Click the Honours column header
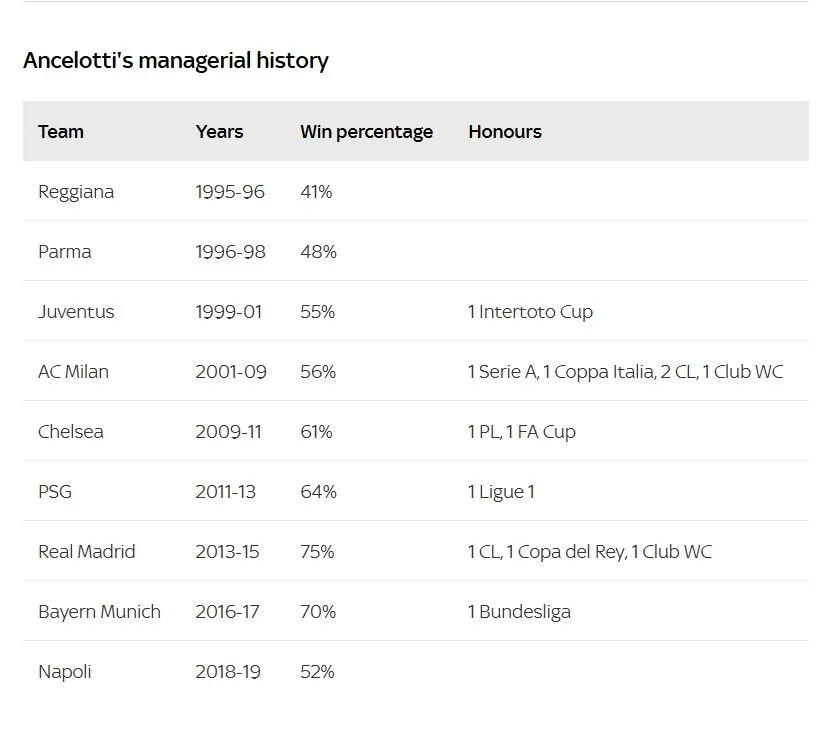822x739 pixels. tap(505, 131)
